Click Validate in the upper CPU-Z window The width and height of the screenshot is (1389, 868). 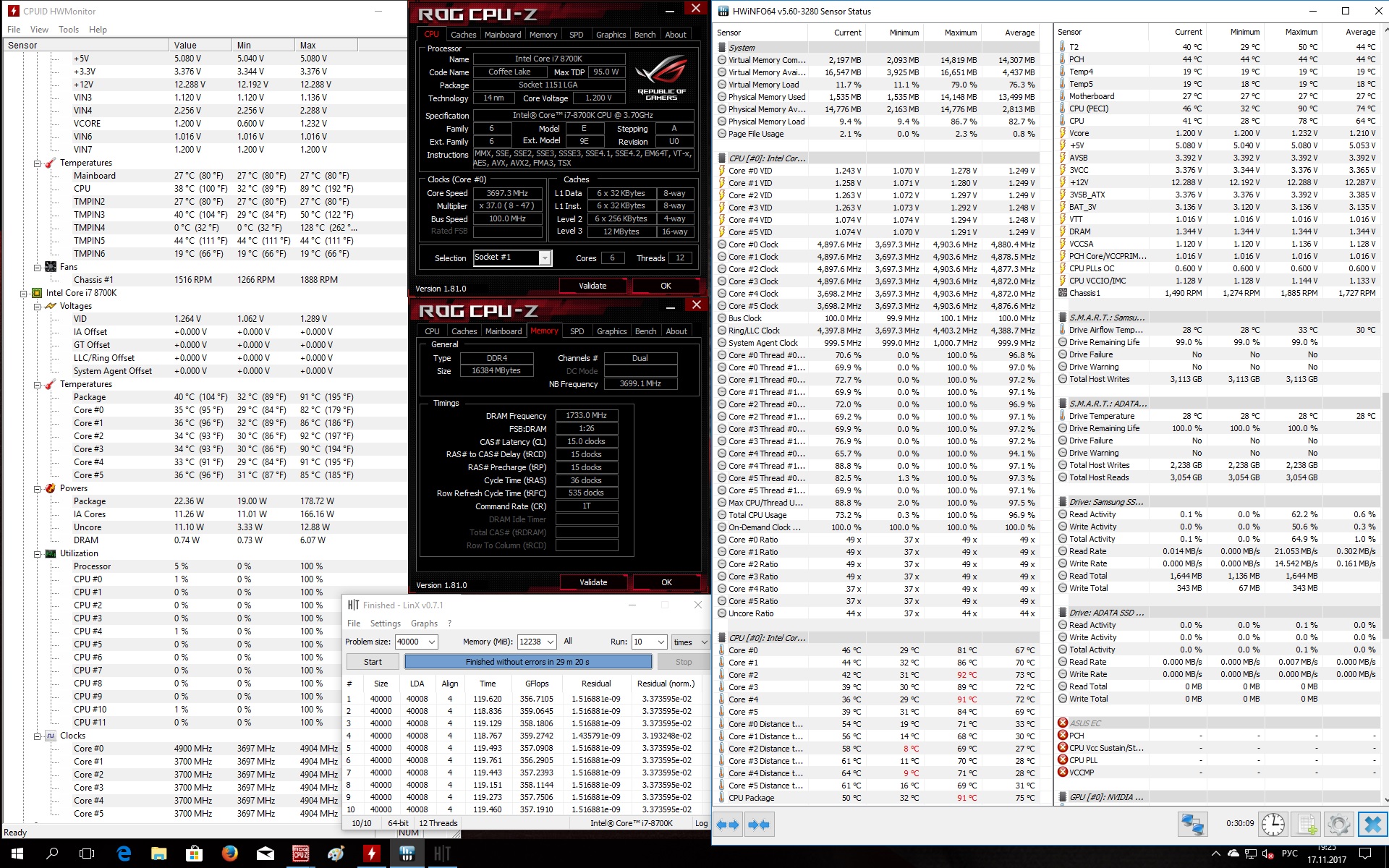(x=592, y=286)
